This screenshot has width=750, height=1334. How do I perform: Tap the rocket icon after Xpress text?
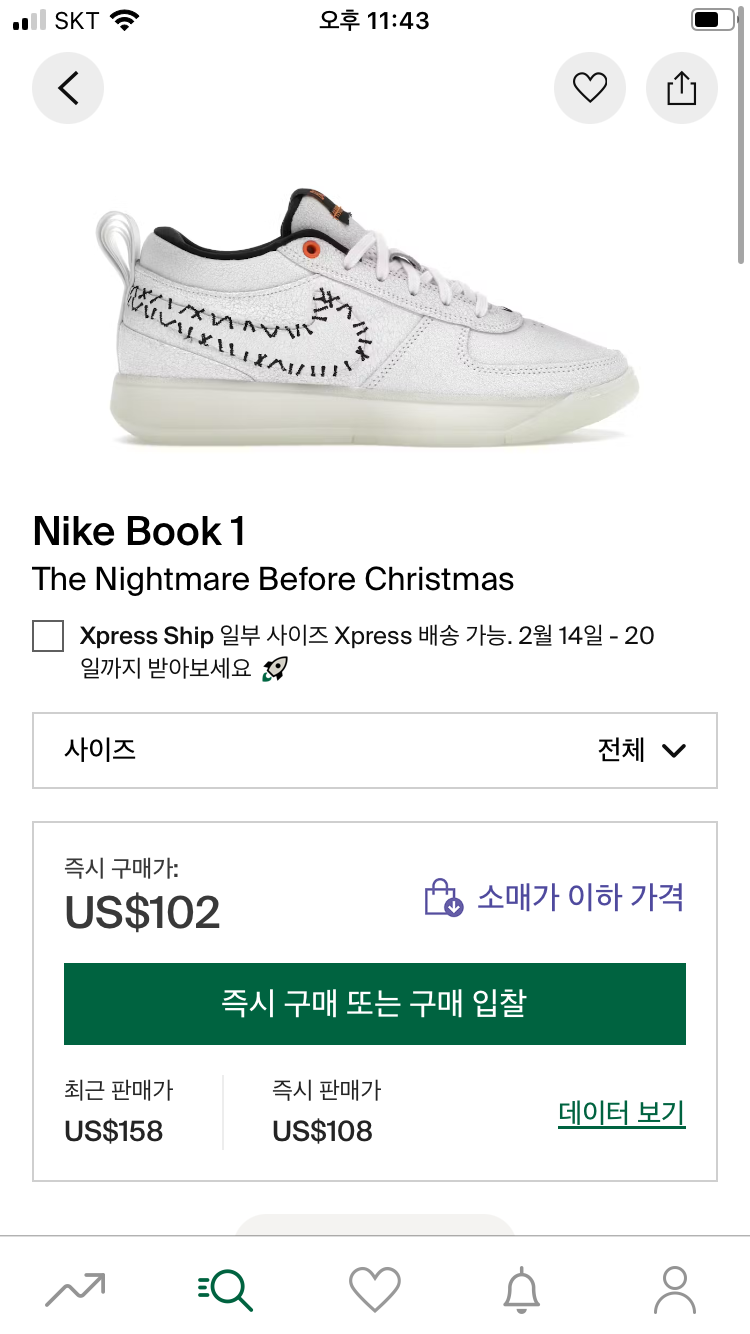(274, 670)
